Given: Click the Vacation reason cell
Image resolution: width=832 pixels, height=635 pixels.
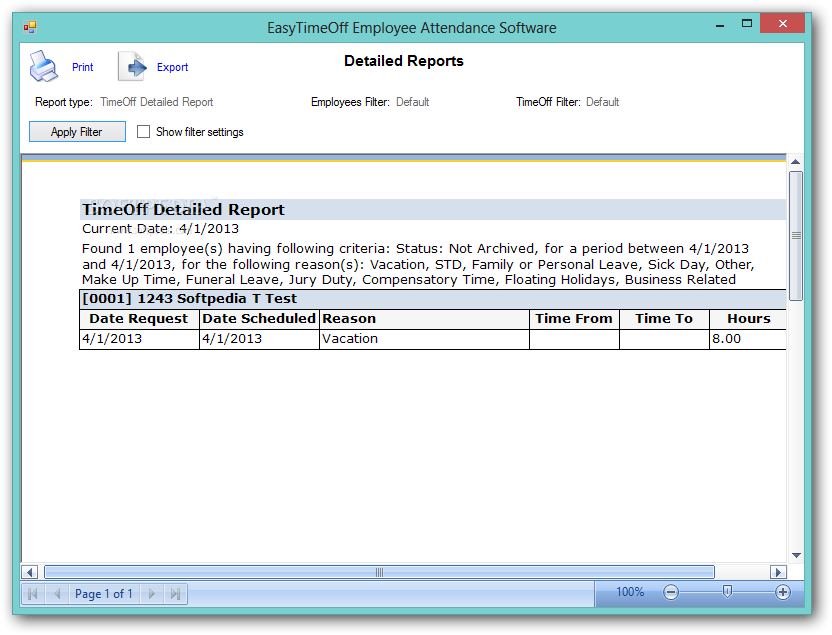Looking at the screenshot, I should (424, 339).
